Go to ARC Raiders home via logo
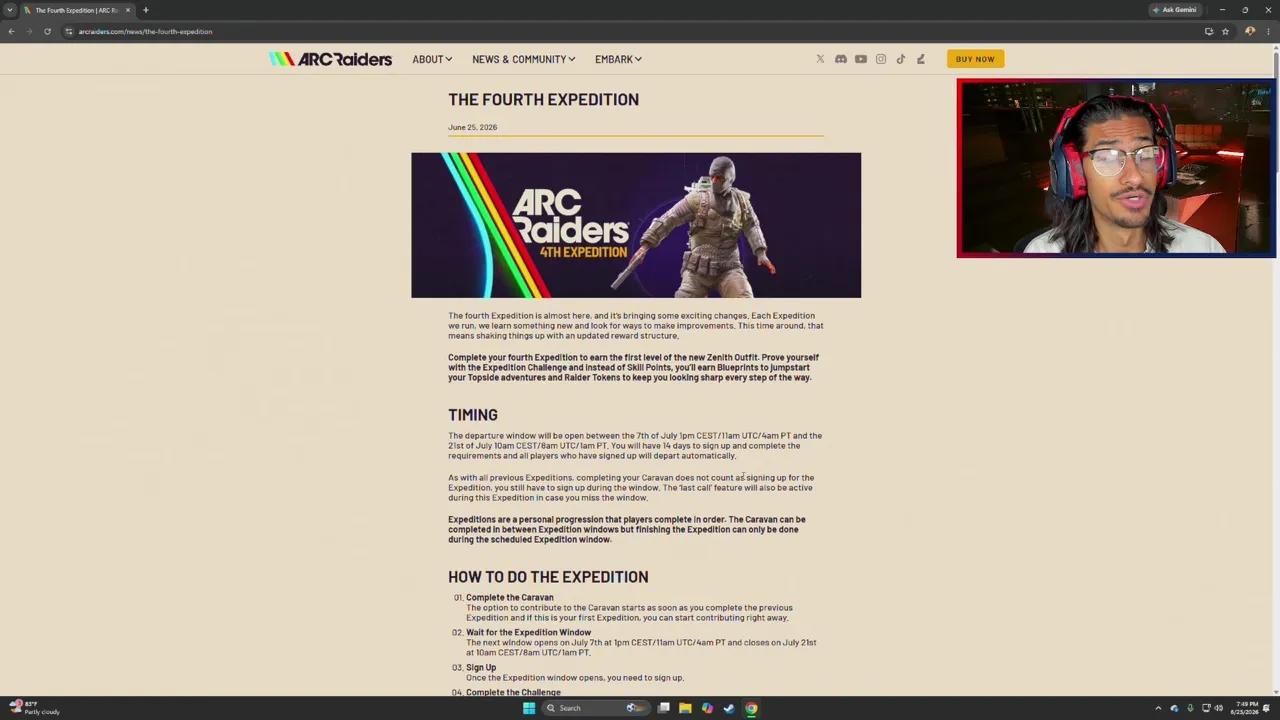 click(330, 59)
